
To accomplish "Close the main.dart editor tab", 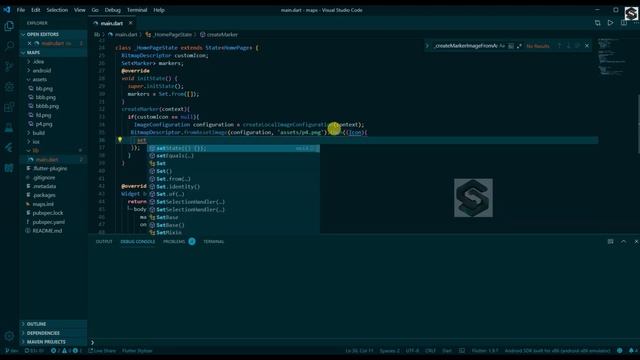I will [x=131, y=23].
